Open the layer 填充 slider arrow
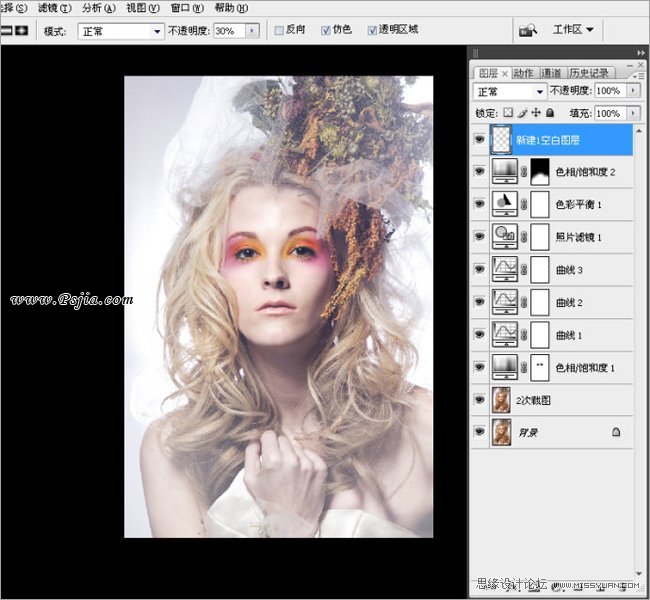The height and width of the screenshot is (600, 650). (x=633, y=114)
